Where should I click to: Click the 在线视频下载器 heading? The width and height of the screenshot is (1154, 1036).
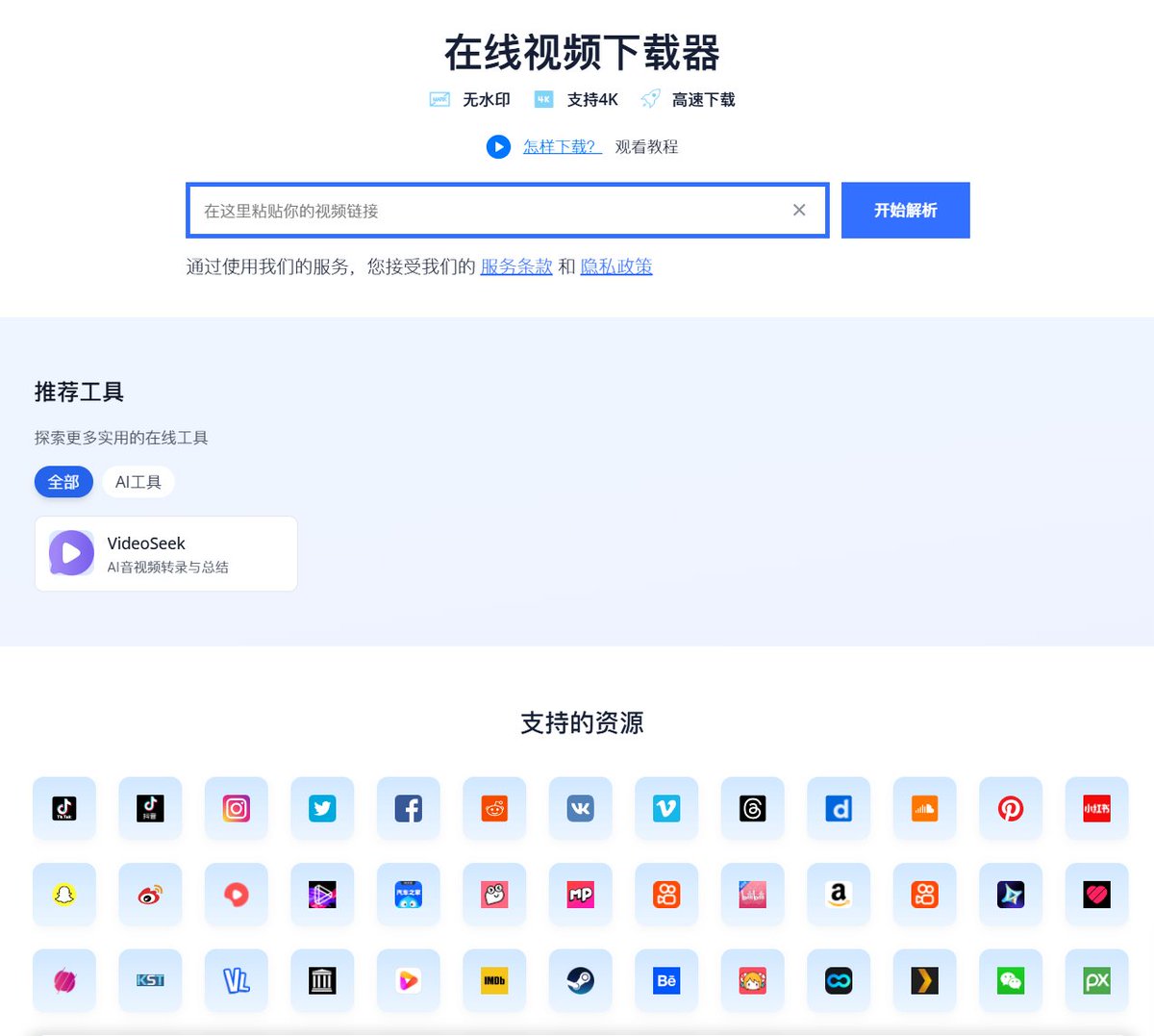click(x=582, y=53)
